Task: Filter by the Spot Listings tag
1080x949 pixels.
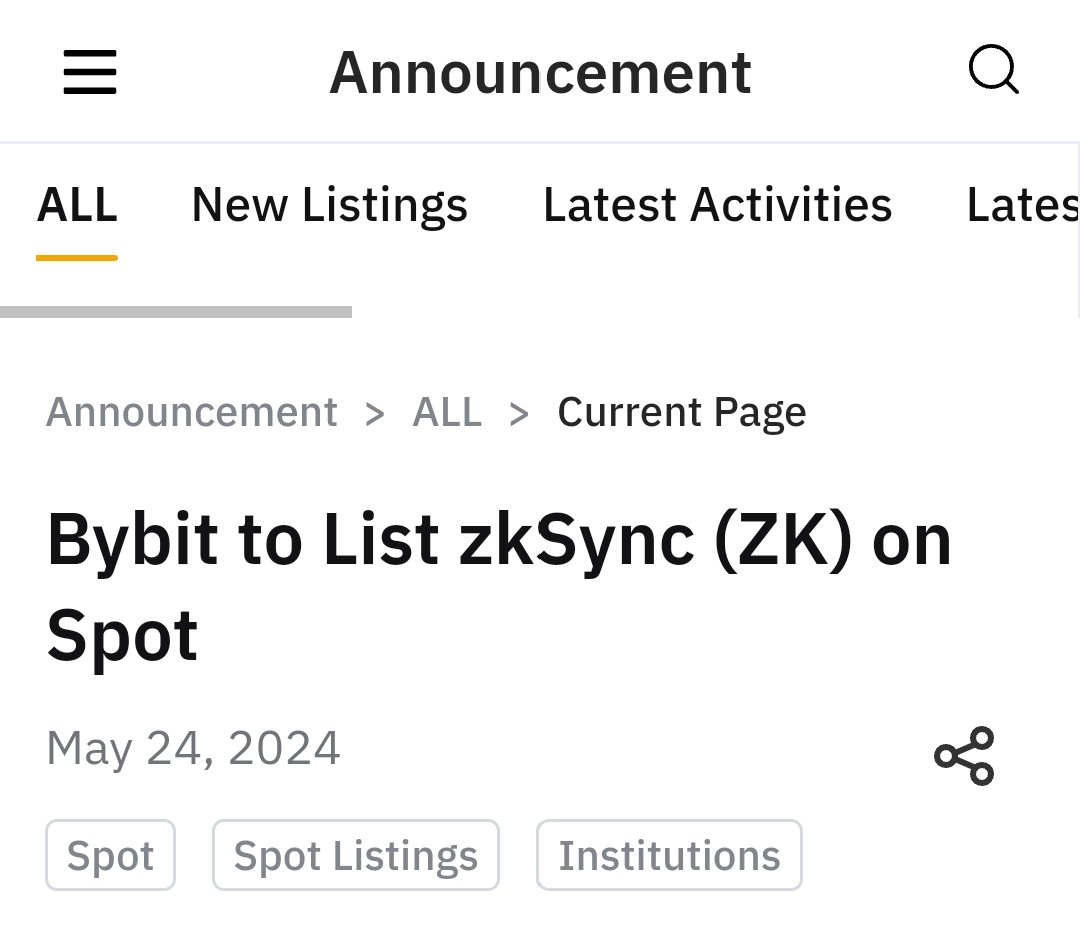Action: (x=355, y=855)
